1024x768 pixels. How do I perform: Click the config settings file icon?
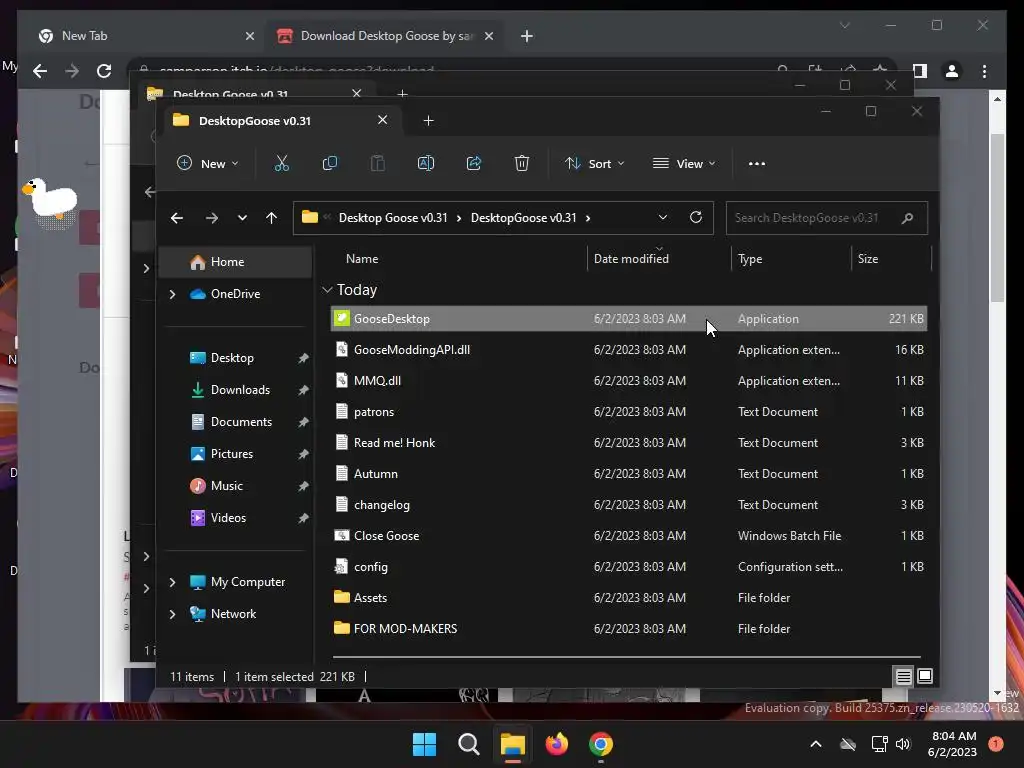tap(342, 566)
